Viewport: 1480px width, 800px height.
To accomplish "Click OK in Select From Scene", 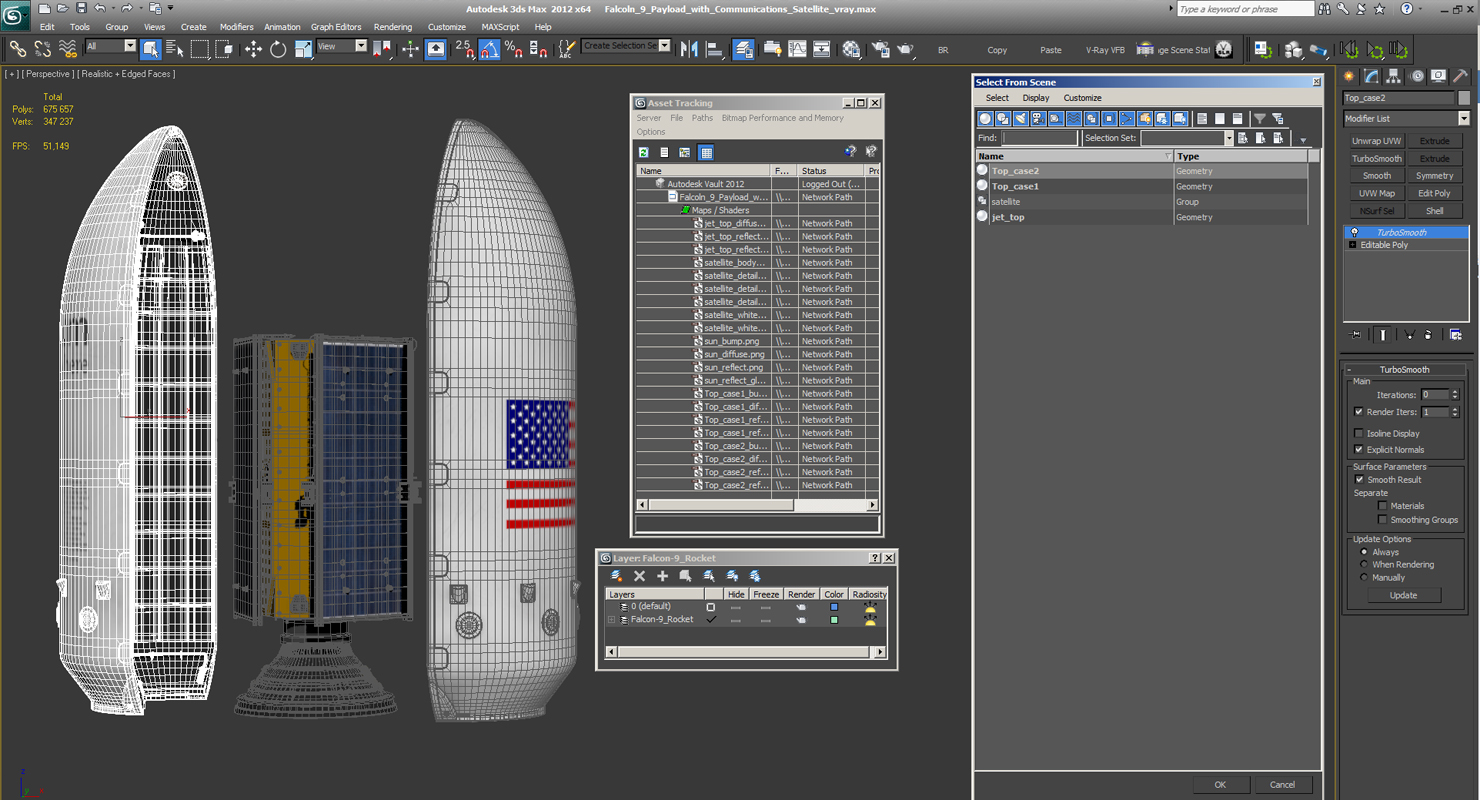I will coord(1220,785).
